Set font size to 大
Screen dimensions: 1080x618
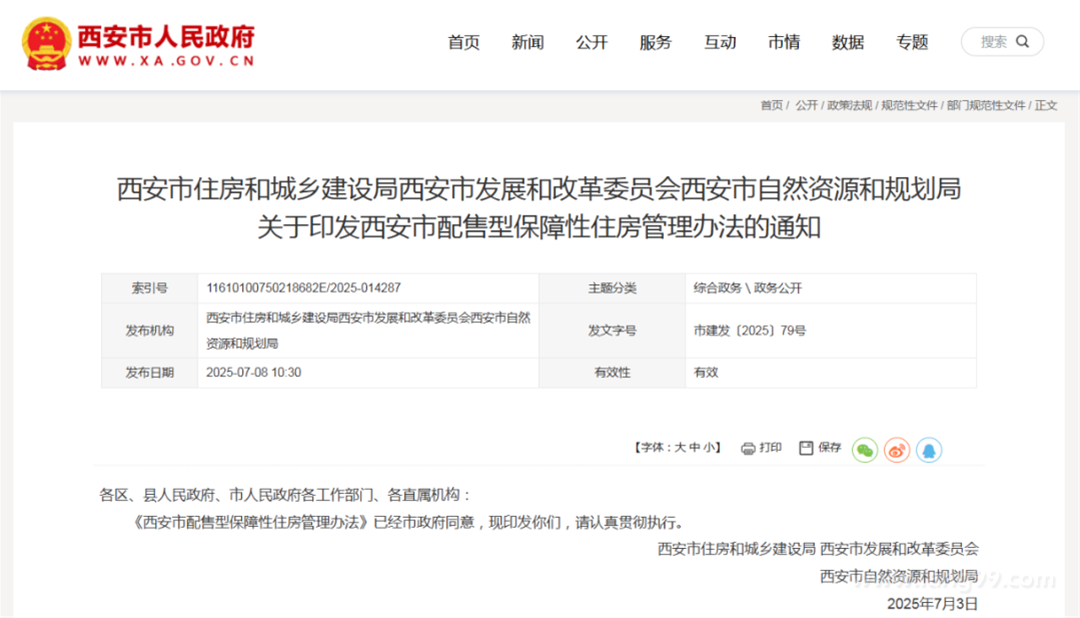click(680, 448)
